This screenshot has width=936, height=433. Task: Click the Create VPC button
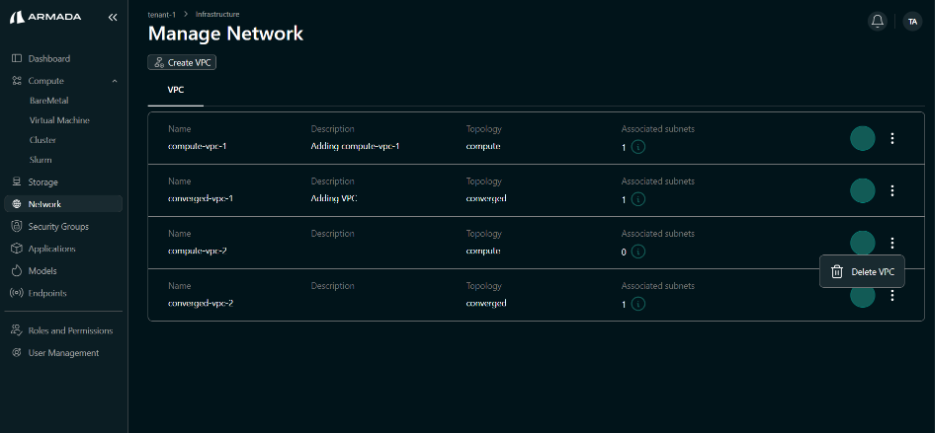[182, 62]
